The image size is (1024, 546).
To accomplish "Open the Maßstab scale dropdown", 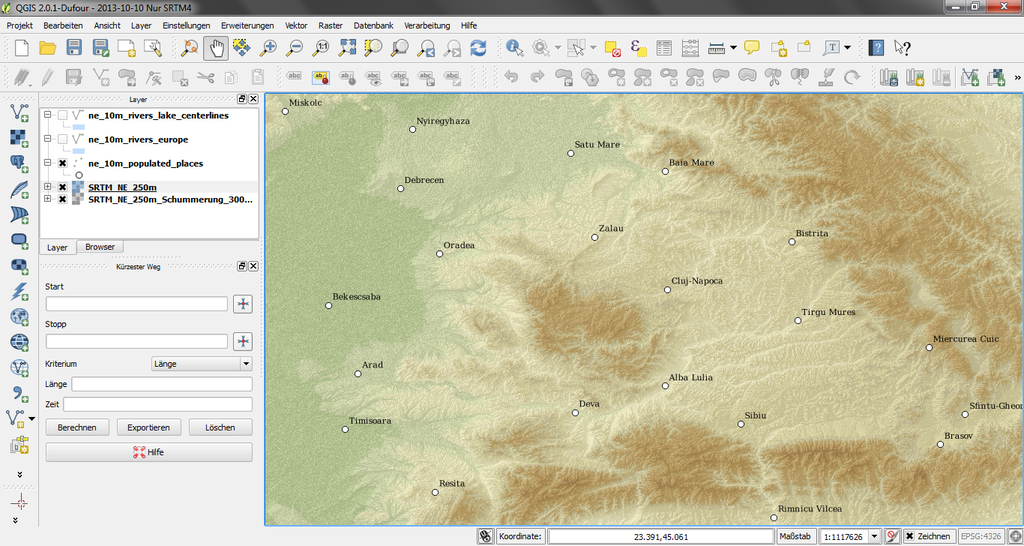I will click(875, 536).
